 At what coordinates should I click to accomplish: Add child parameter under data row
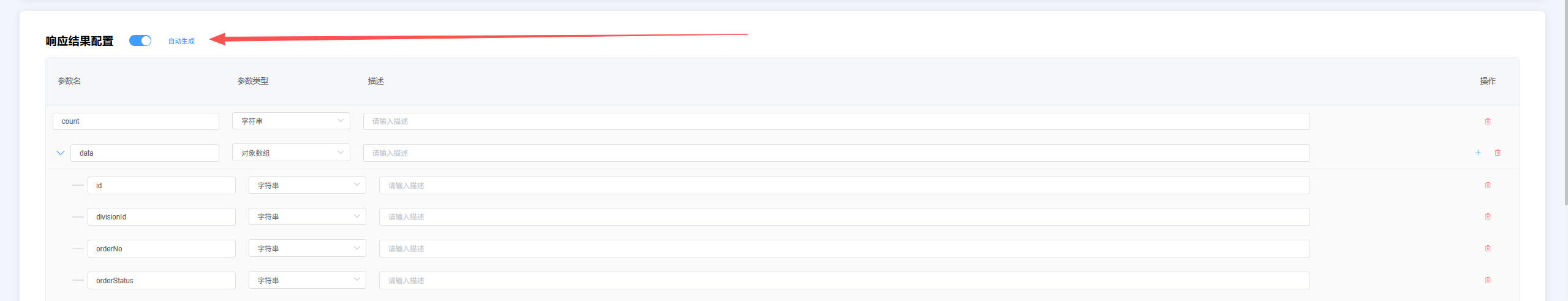point(1478,153)
